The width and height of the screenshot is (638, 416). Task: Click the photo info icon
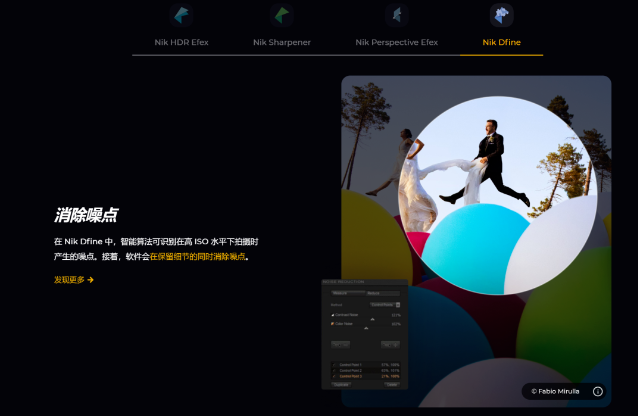(597, 391)
